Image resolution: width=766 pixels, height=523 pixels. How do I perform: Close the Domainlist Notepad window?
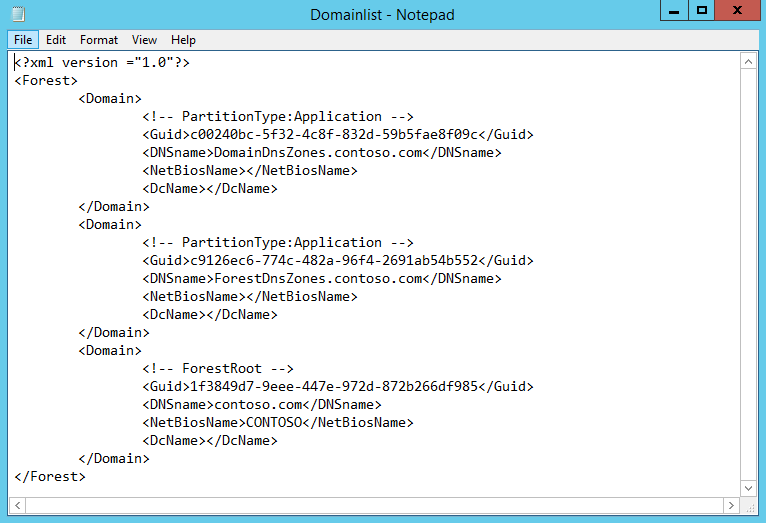(x=737, y=10)
